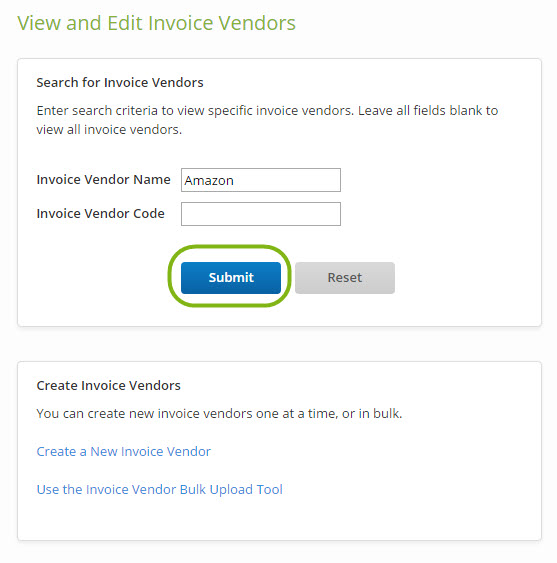This screenshot has height=563, width=557.
Task: Place the cursor on the word Amazon in the name field
Action: 209,180
